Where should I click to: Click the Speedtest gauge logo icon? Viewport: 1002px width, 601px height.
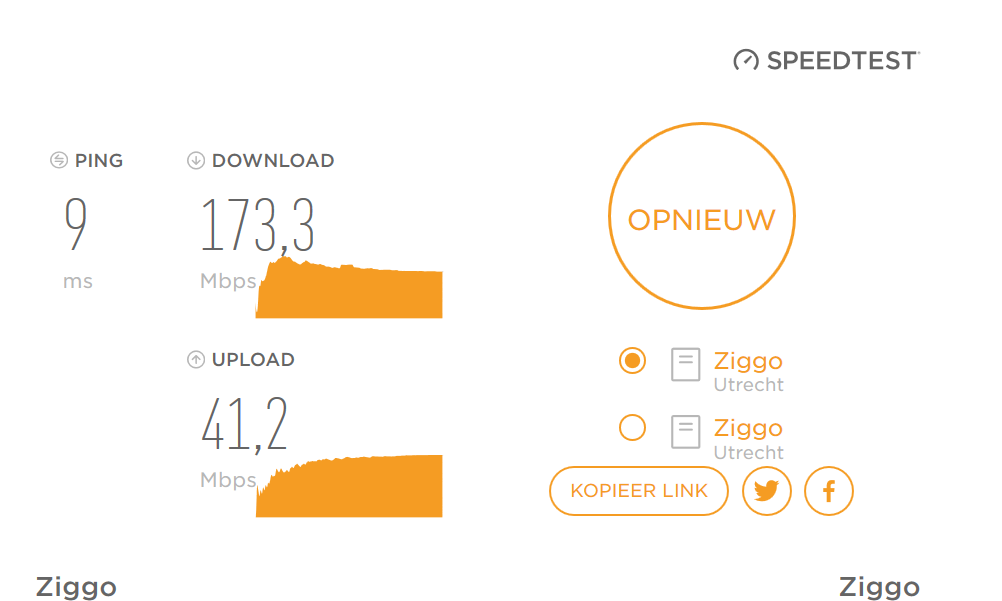(x=746, y=61)
